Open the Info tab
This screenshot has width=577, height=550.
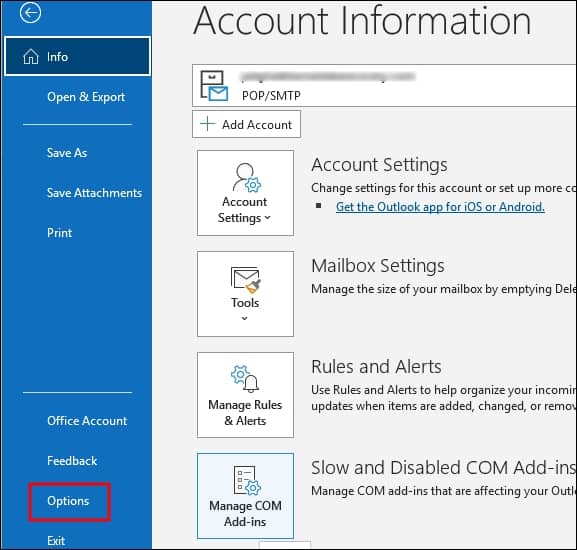(77, 56)
